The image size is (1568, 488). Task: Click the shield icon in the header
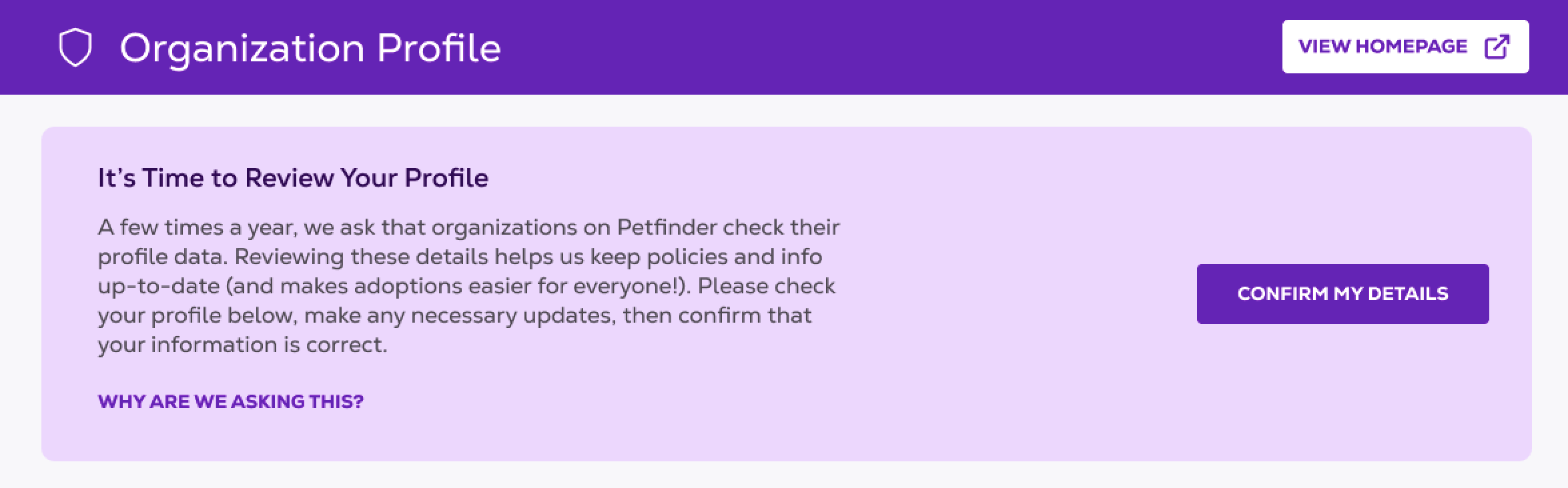point(75,47)
